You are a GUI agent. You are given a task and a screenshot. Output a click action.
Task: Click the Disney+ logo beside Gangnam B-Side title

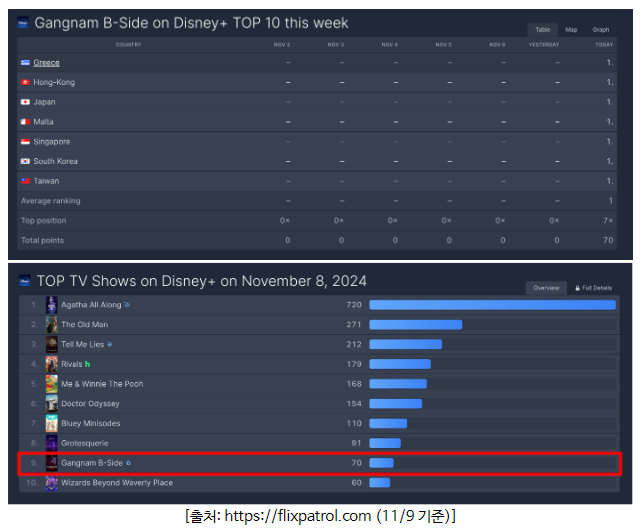click(x=25, y=22)
